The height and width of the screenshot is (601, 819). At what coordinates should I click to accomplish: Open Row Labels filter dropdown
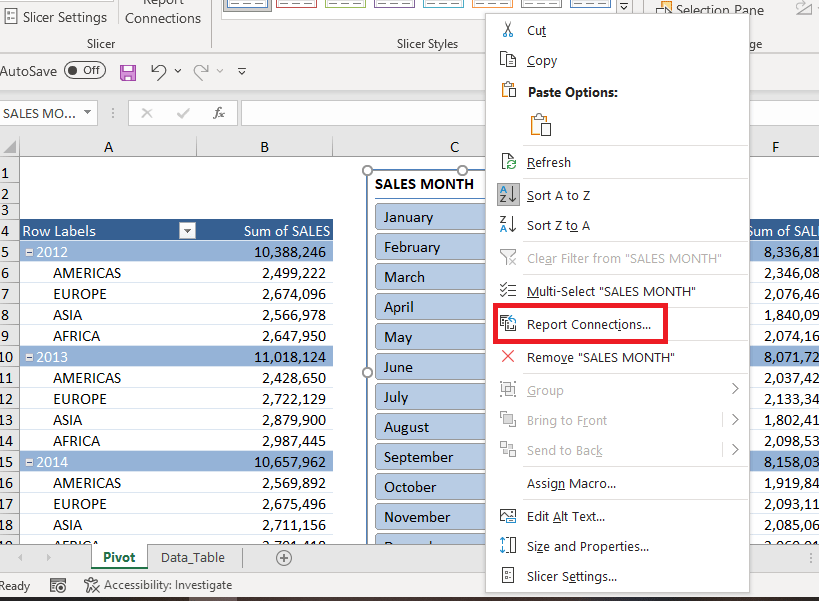[187, 230]
